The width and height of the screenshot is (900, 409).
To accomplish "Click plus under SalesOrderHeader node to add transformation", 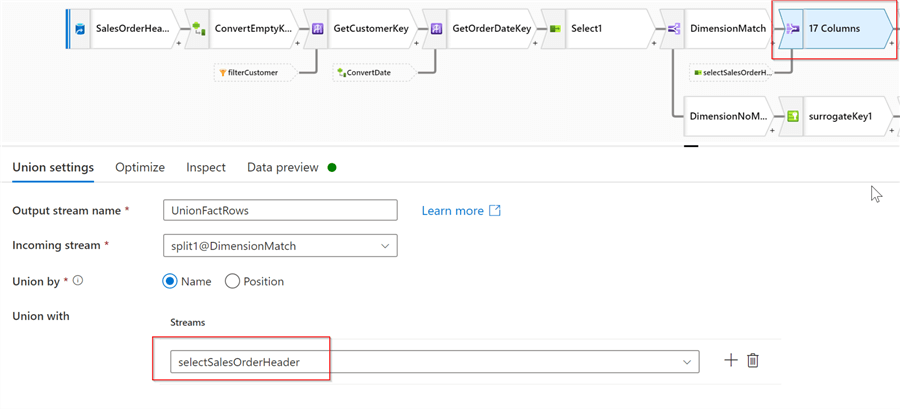I will pyautogui.click(x=179, y=43).
